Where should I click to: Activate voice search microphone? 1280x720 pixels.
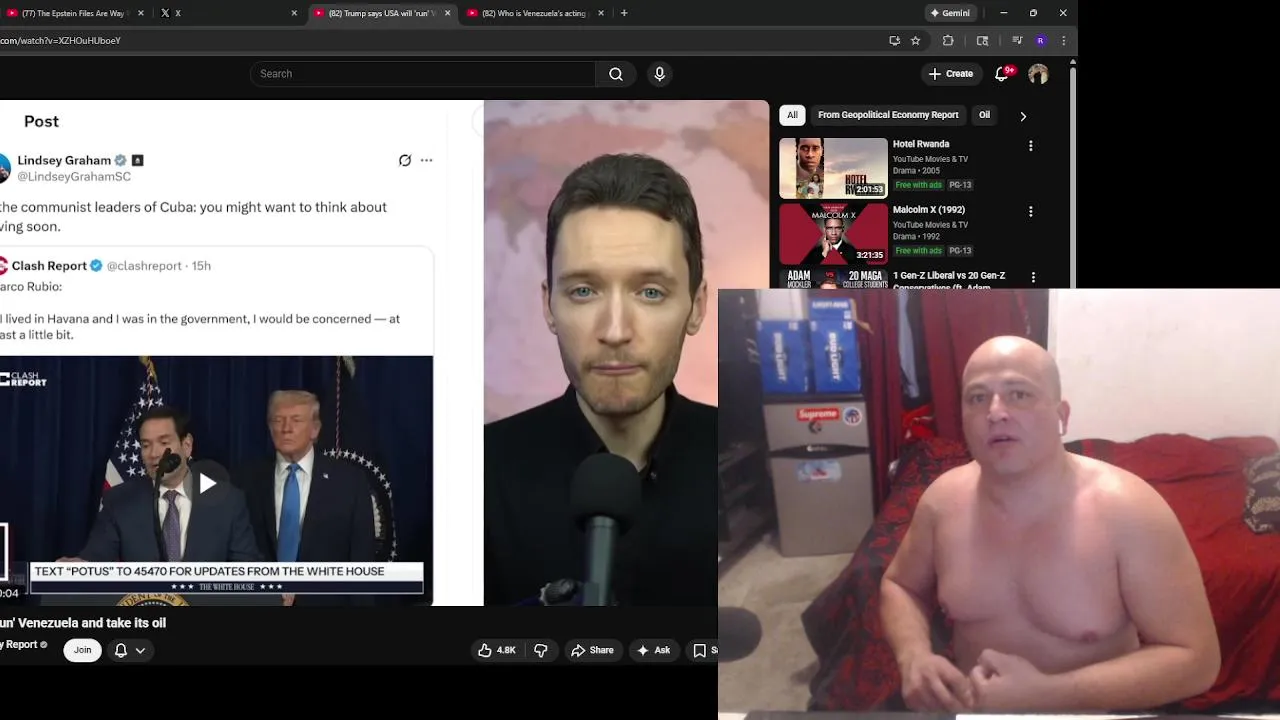point(659,74)
